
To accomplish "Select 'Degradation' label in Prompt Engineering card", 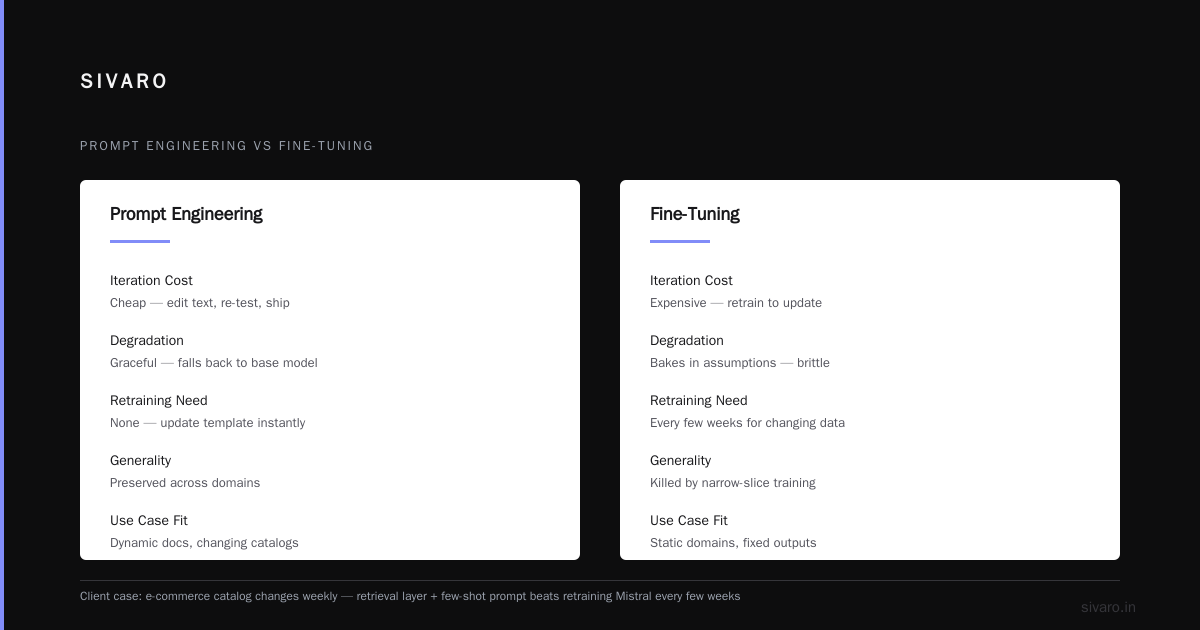I will click(x=147, y=341).
